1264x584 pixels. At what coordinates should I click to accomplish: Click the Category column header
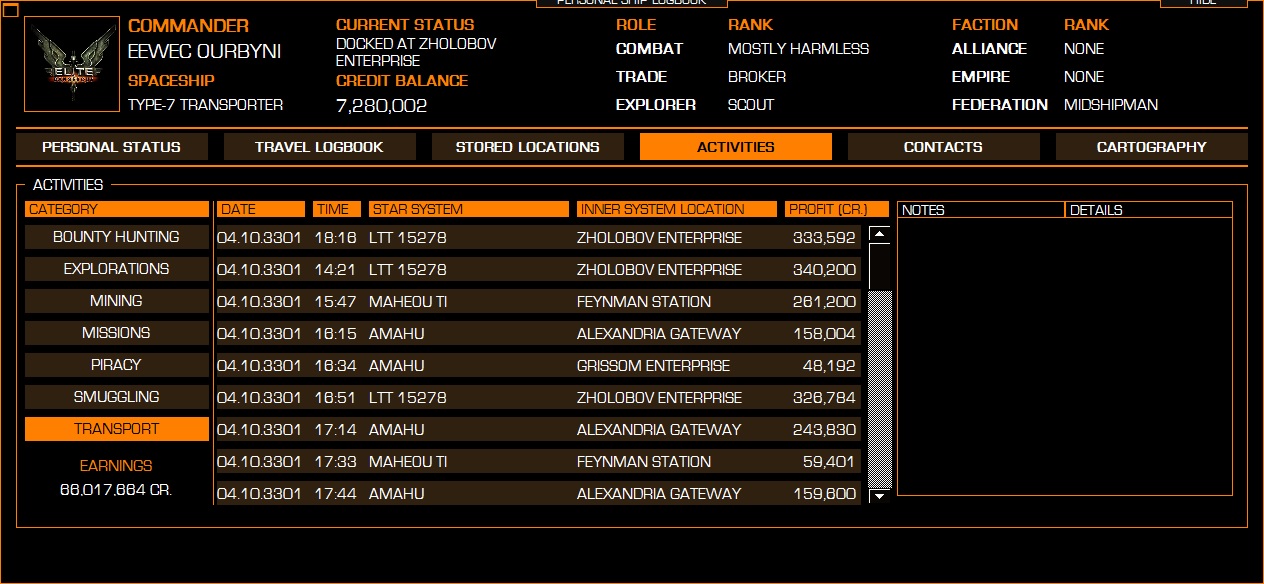[117, 209]
